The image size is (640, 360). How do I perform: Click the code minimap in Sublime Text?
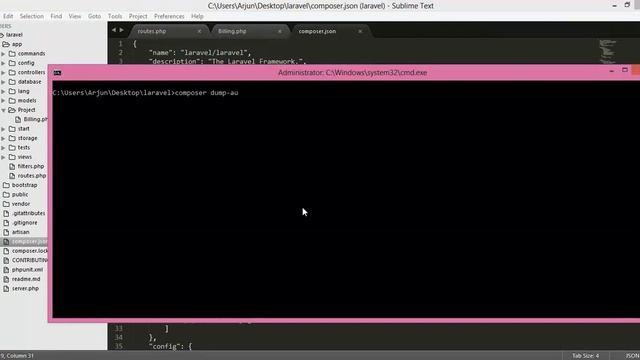point(607,51)
